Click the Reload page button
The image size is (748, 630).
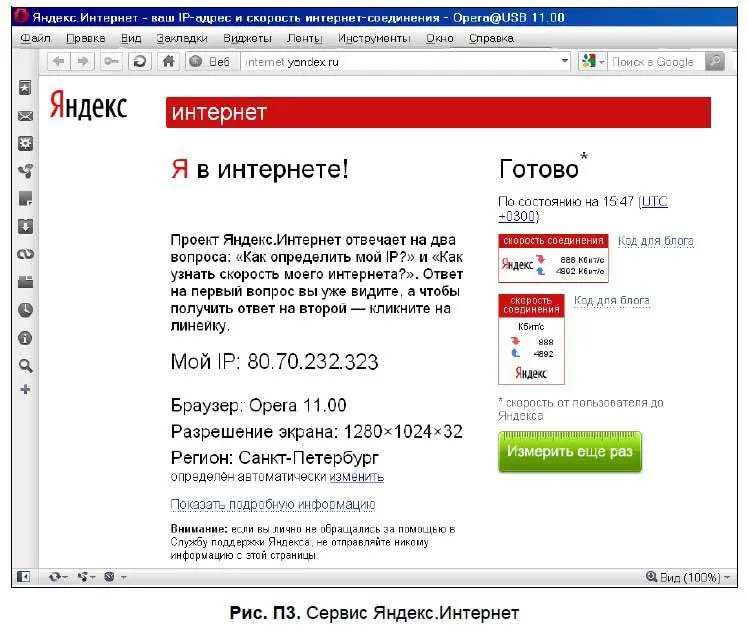140,62
